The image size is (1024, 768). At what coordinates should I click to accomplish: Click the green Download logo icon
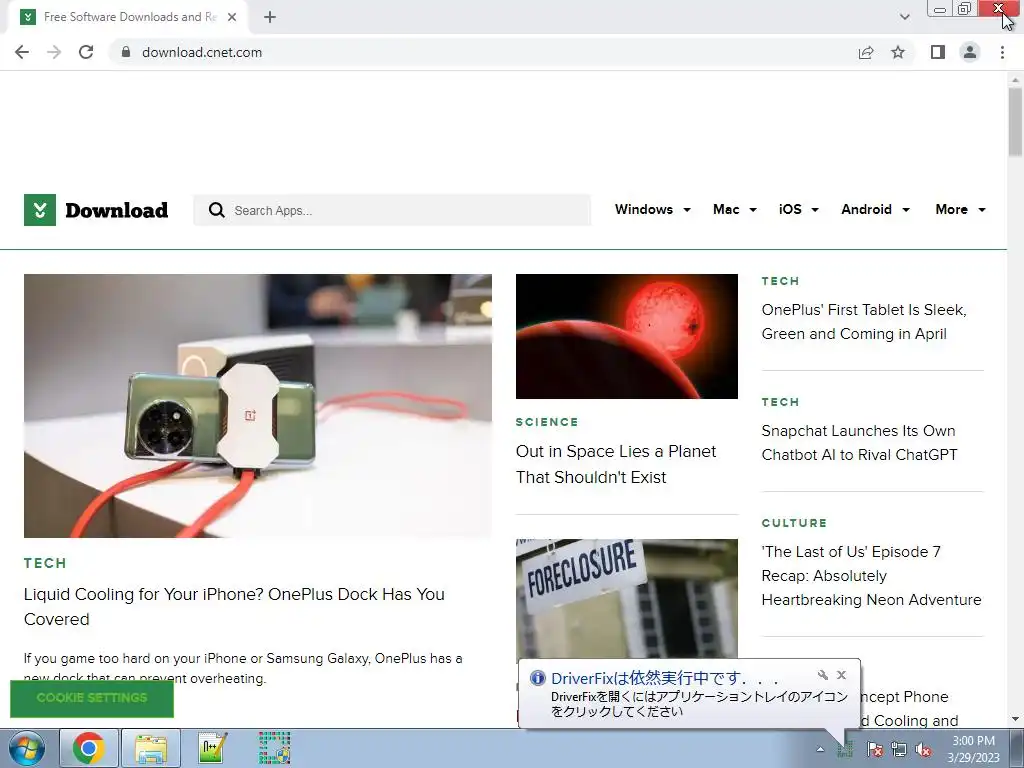[x=40, y=210]
